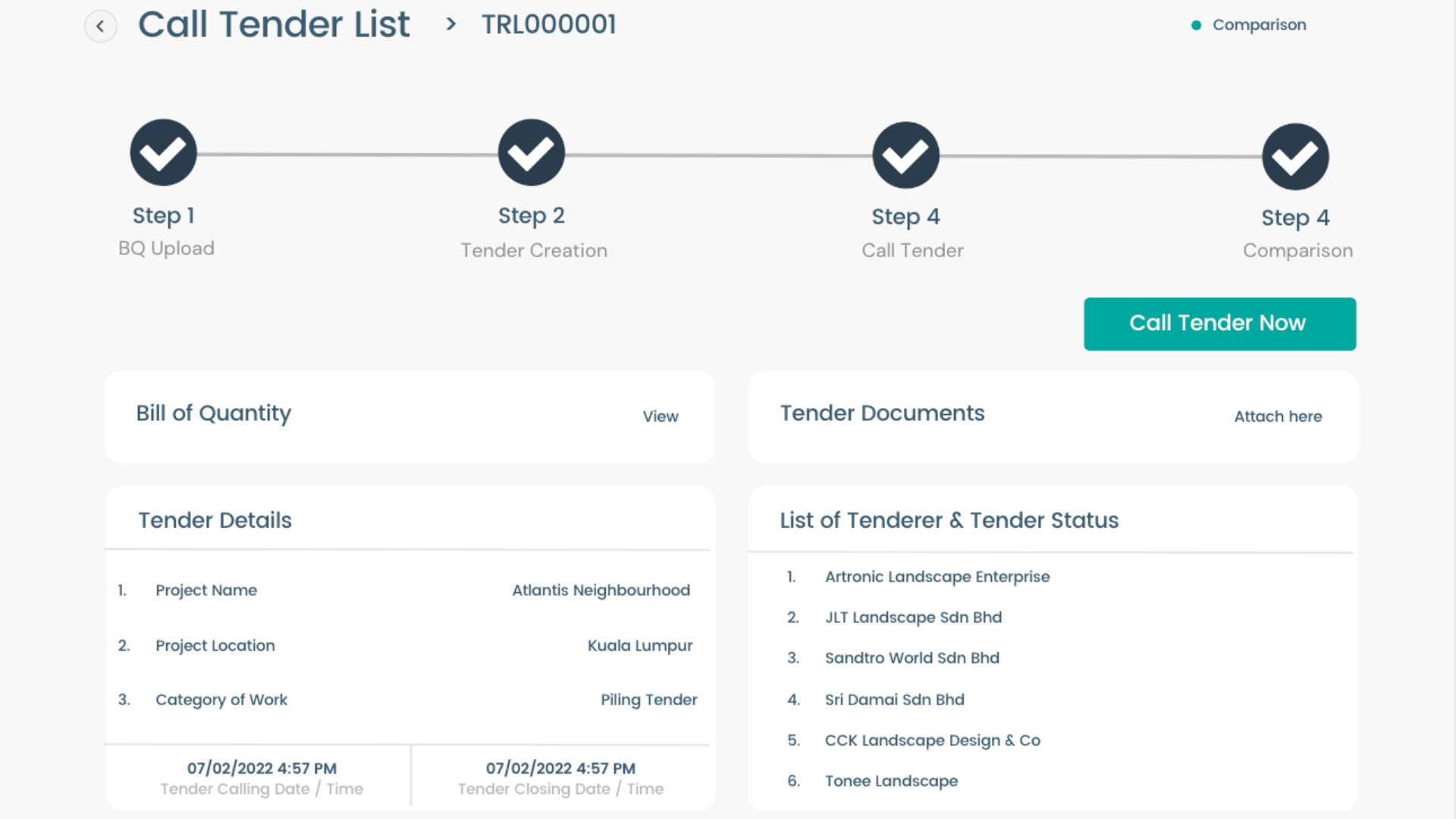
Task: Open the Call Tender List breadcrumb title
Action: pyautogui.click(x=274, y=24)
